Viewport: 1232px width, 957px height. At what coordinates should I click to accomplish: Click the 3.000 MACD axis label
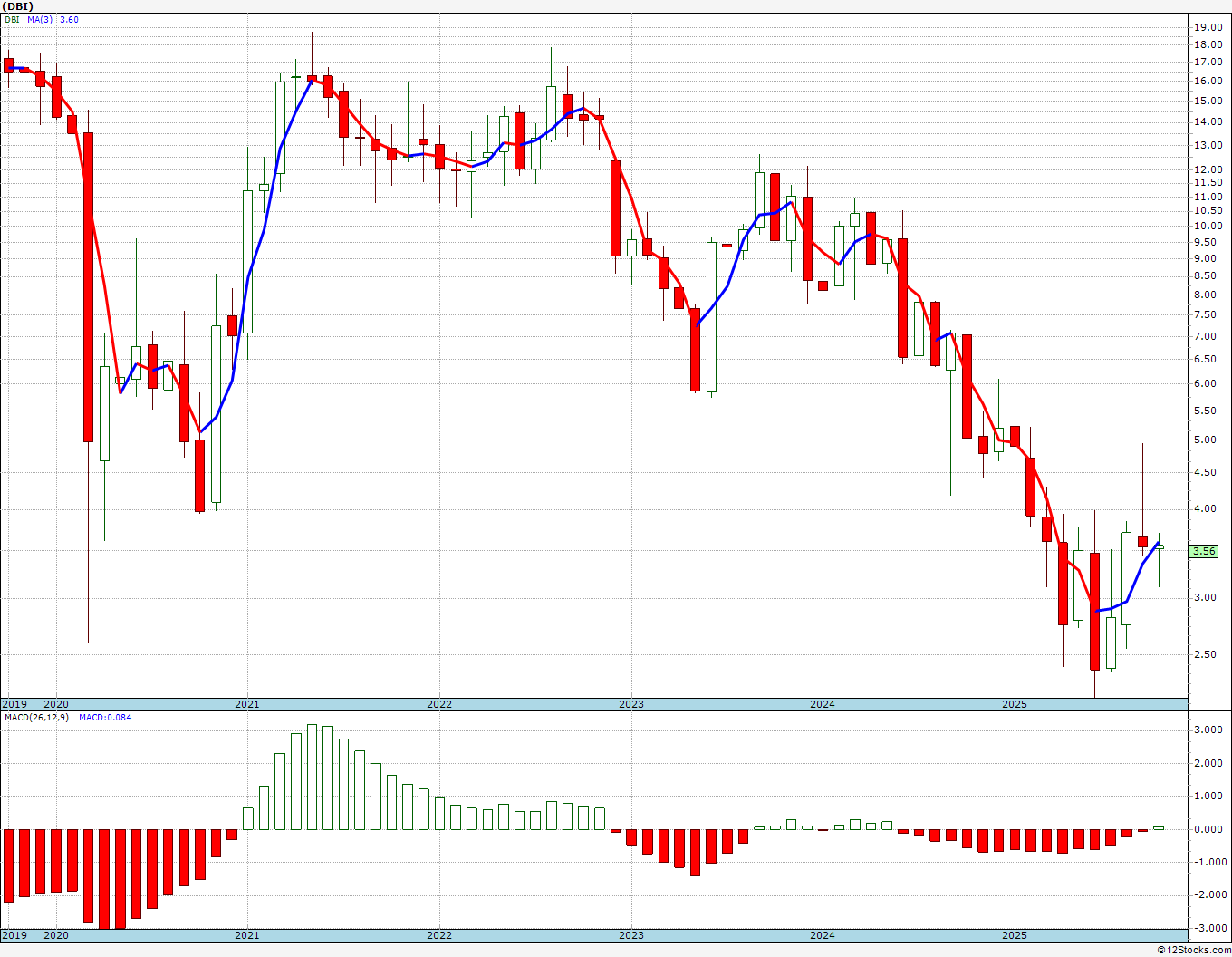1210,730
